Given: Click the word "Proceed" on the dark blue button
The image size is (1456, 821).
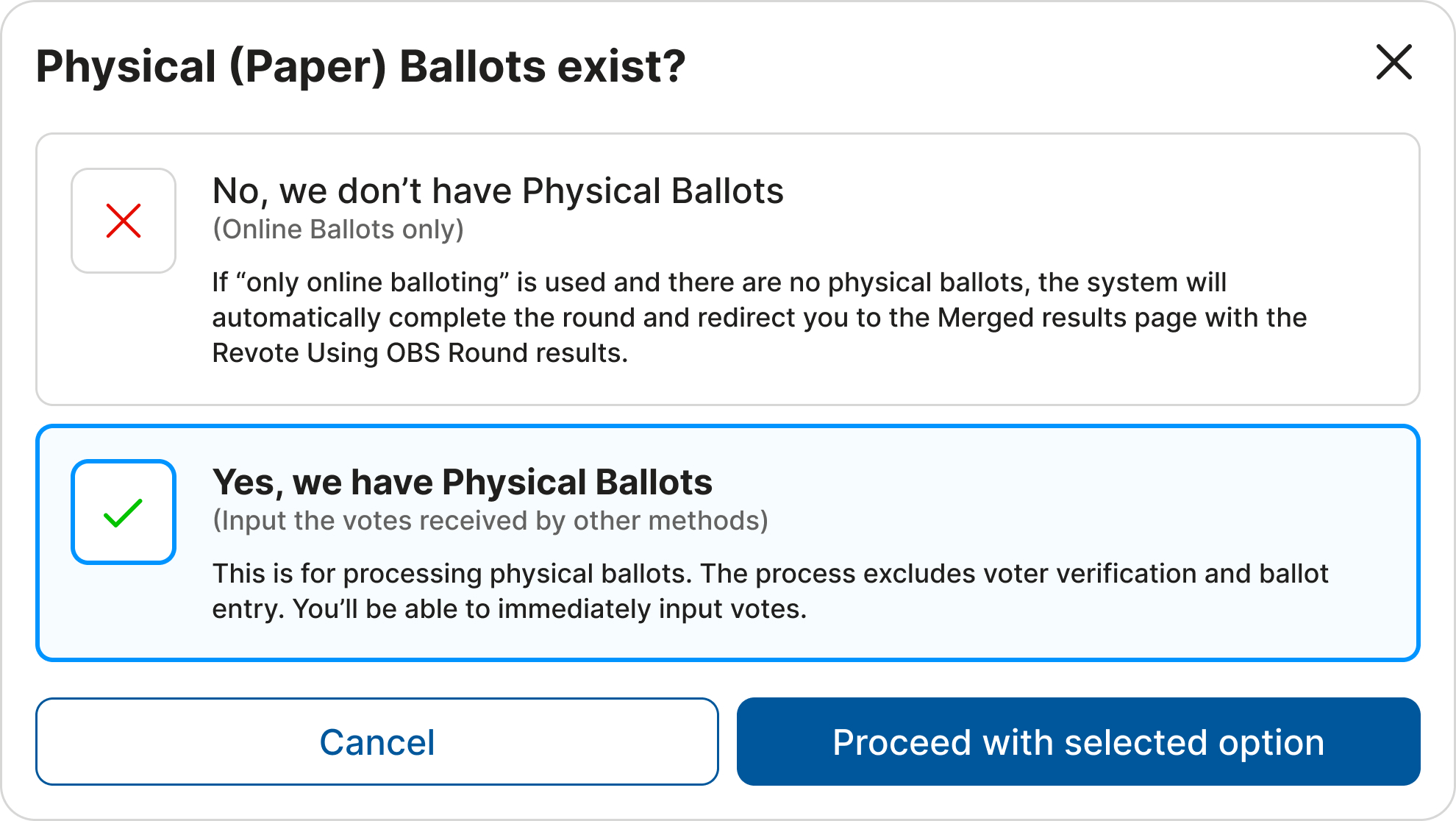Looking at the screenshot, I should point(902,742).
